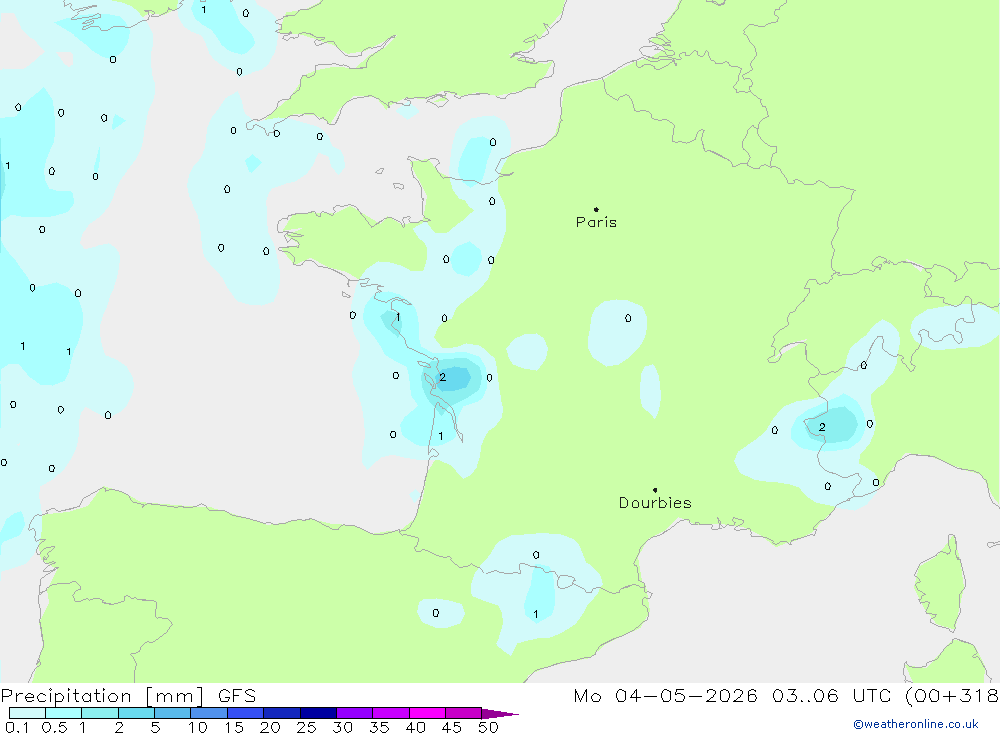Image resolution: width=1000 pixels, height=733 pixels.
Task: Pick the 40–45 mm magenta legend swatch
Action: 427,713
